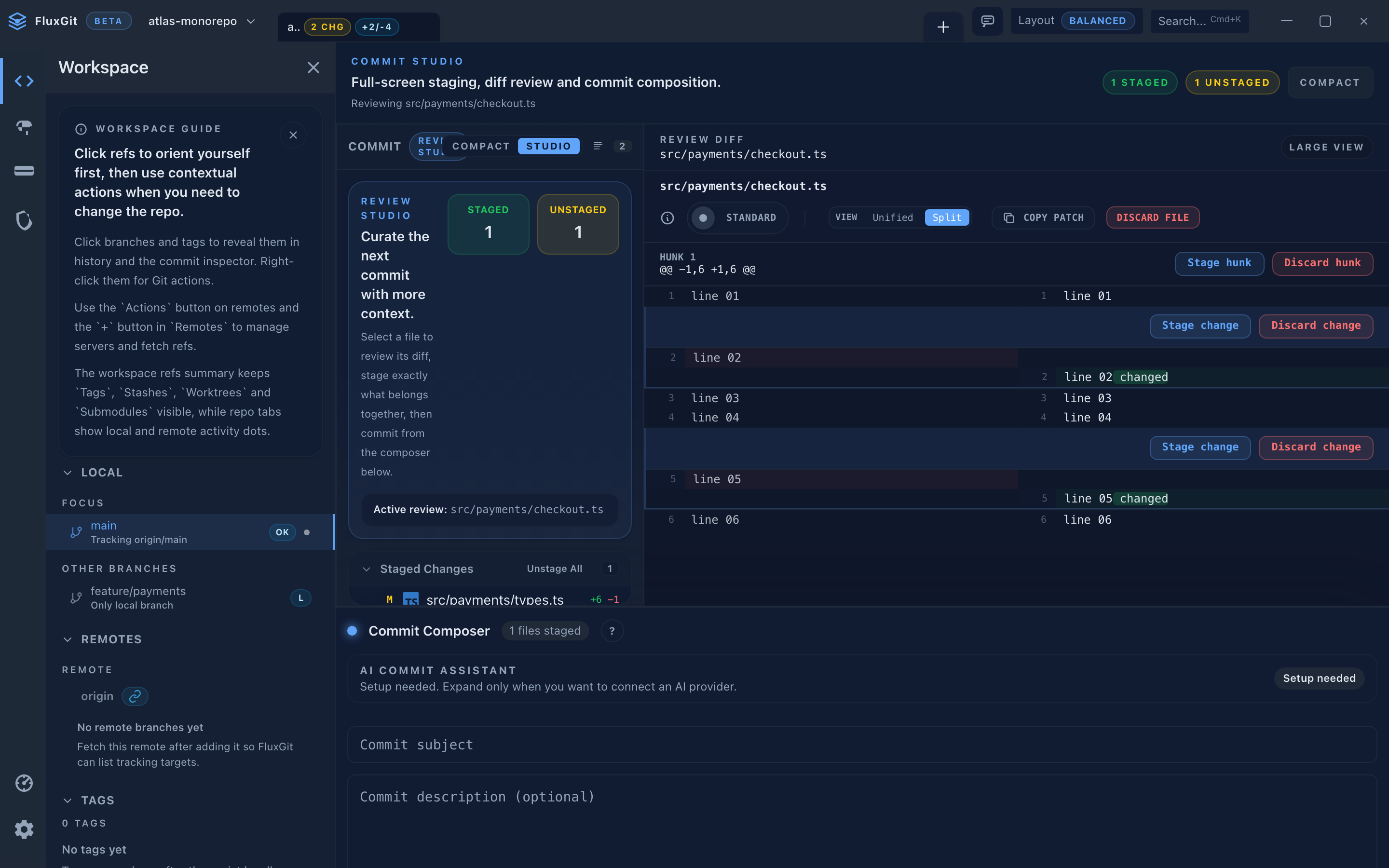
Task: Select the Studio commit mode
Action: (x=548, y=147)
